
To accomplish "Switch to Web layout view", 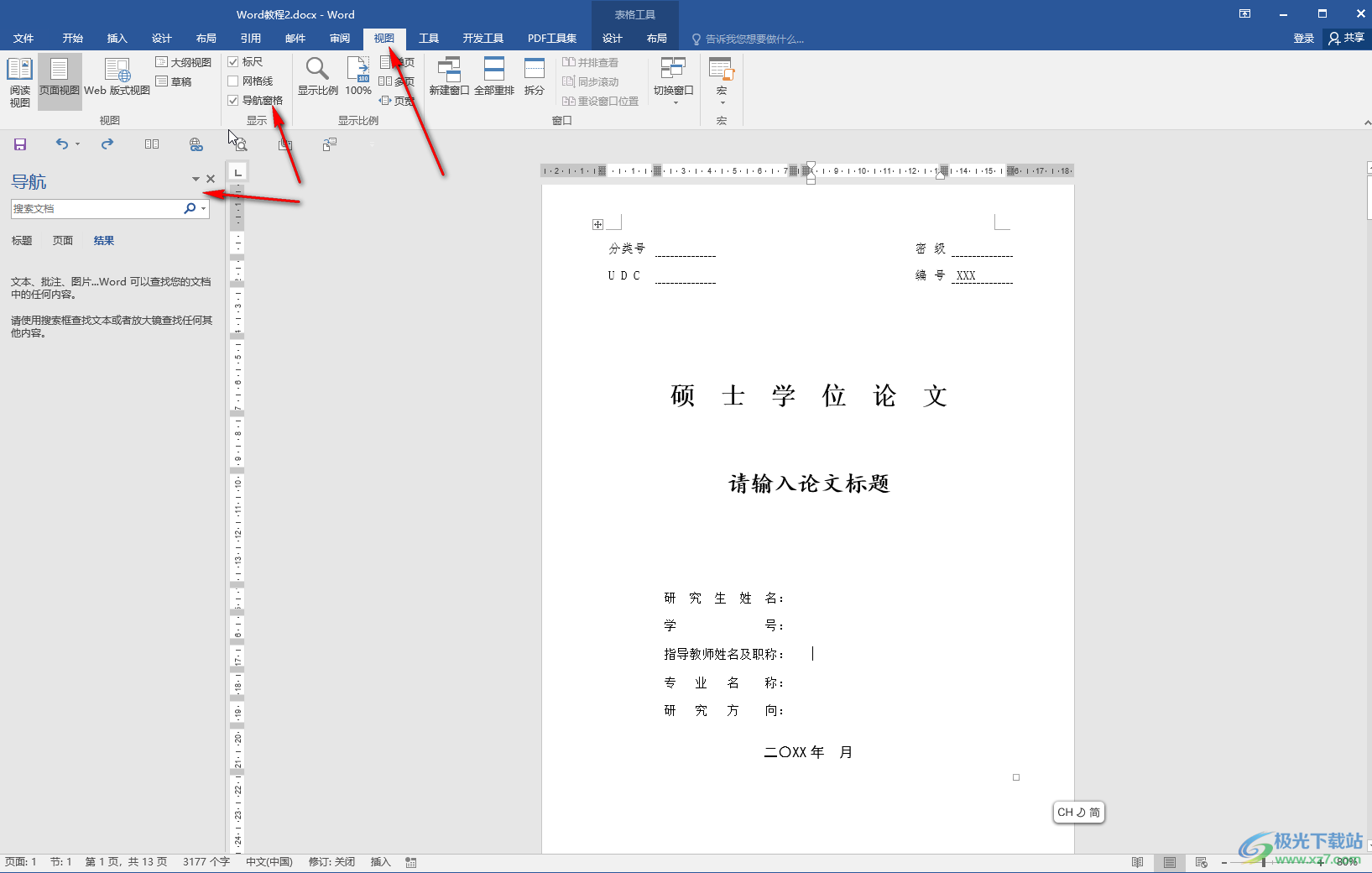I will [117, 77].
